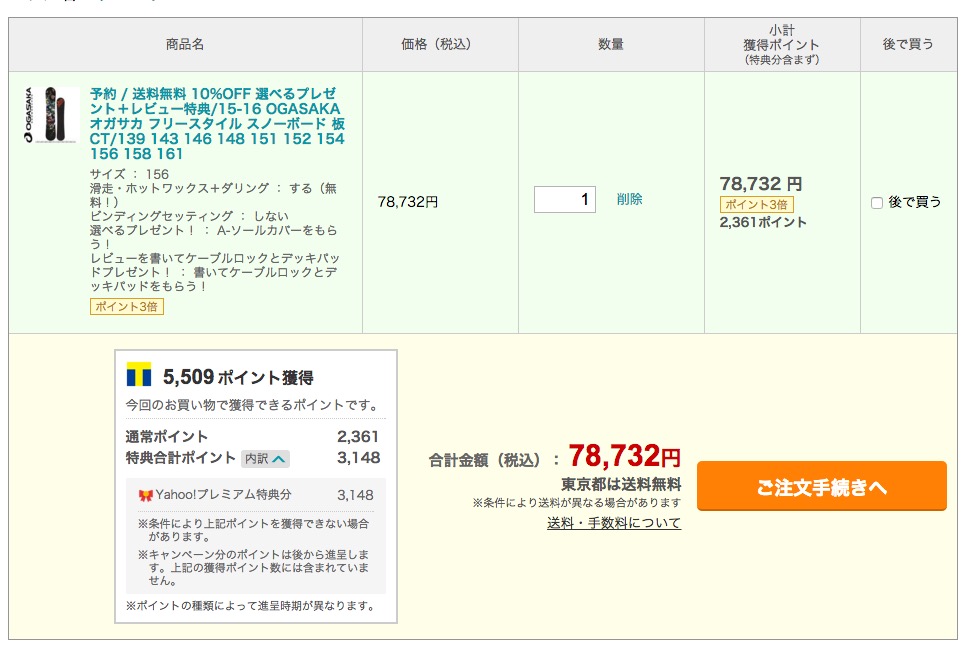Image resolution: width=968 pixels, height=649 pixels.
Task: Open the OGASAKA snowboard product thumbnail
Action: pyautogui.click(x=51, y=115)
